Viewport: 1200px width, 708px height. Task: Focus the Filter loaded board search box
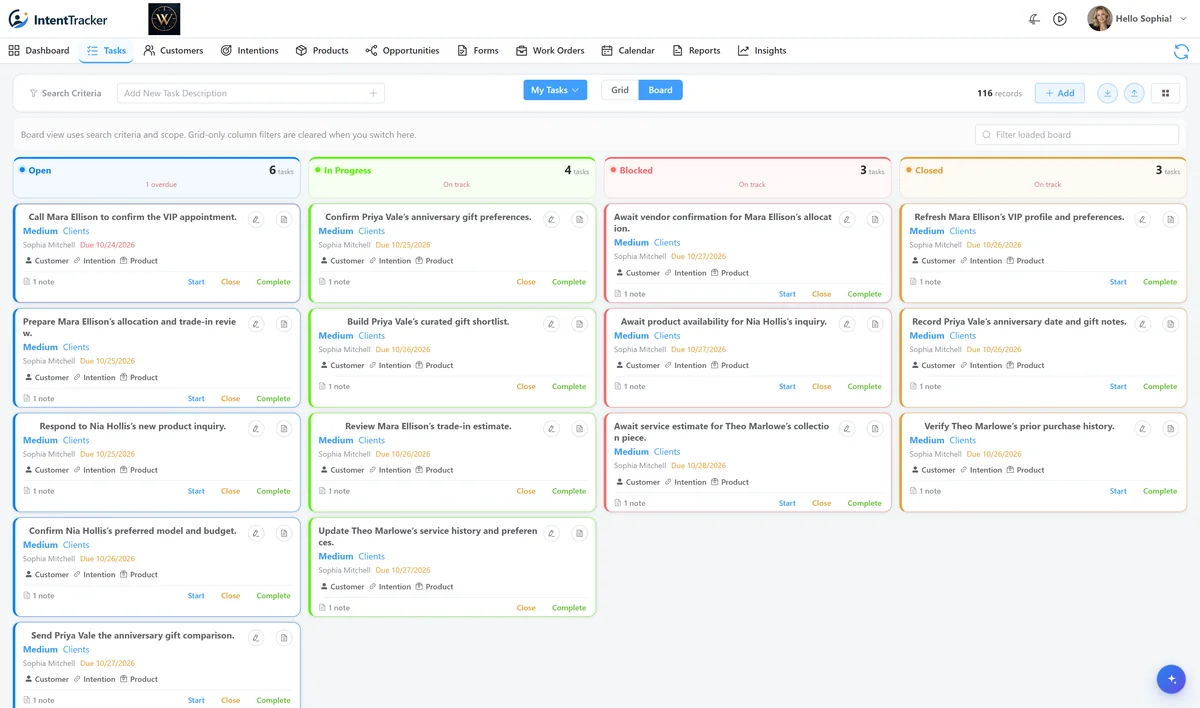point(1077,135)
